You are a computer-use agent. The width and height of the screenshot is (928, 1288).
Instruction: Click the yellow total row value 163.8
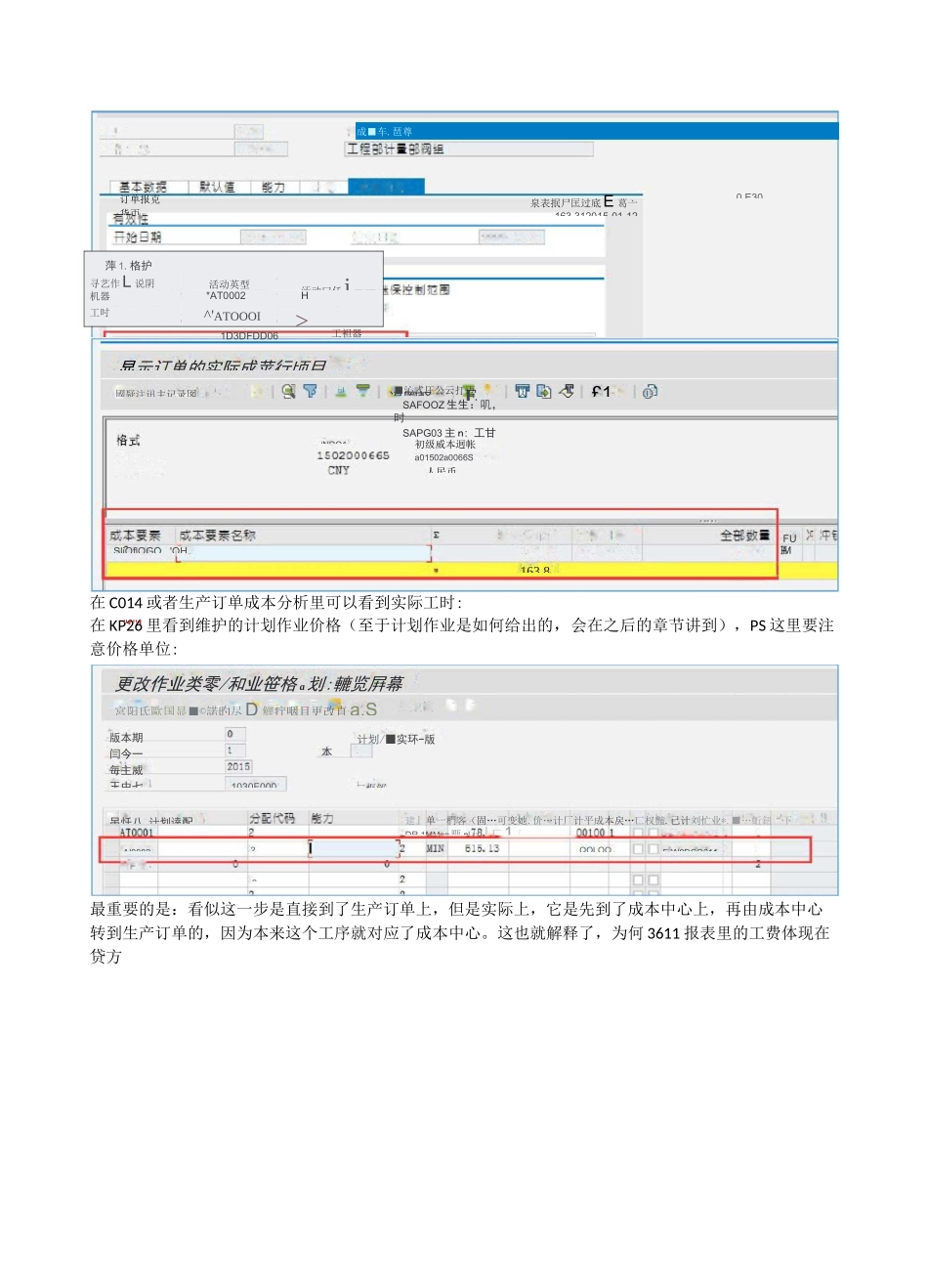[x=535, y=571]
